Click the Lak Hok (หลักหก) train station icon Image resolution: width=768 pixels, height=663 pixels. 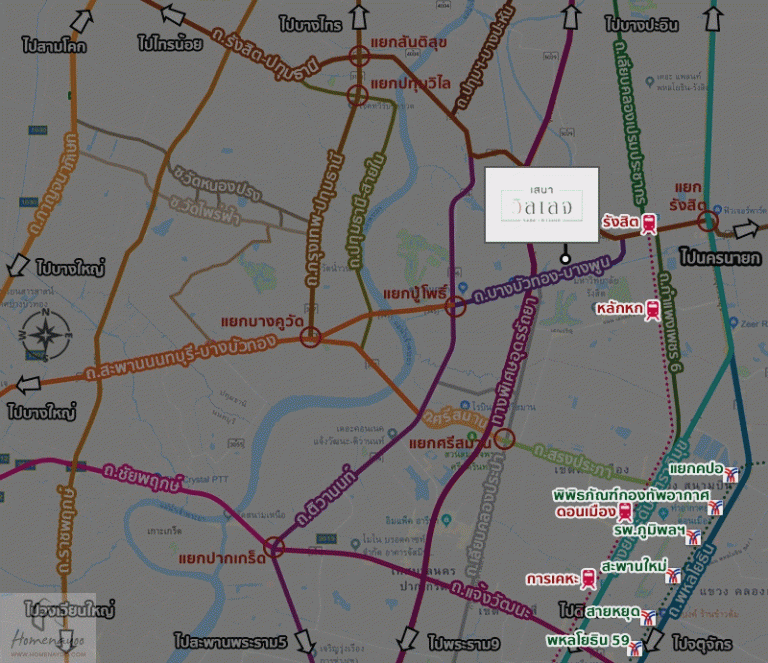pos(652,310)
